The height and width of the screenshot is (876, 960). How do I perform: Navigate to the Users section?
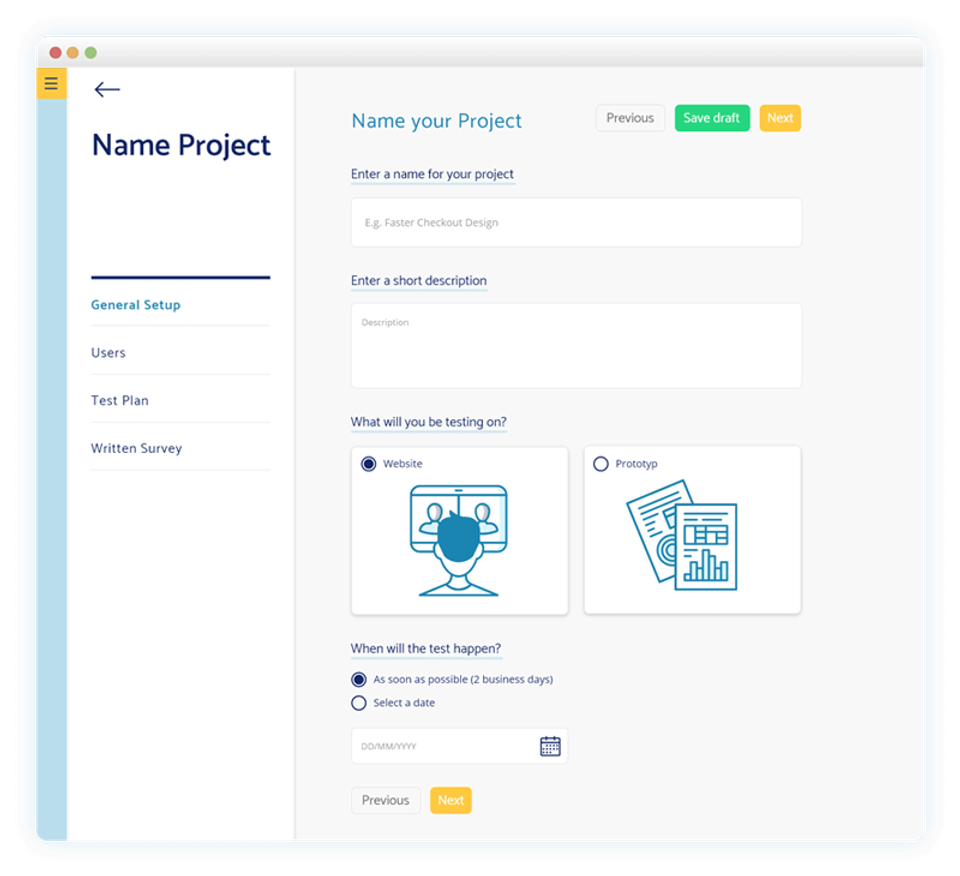108,352
